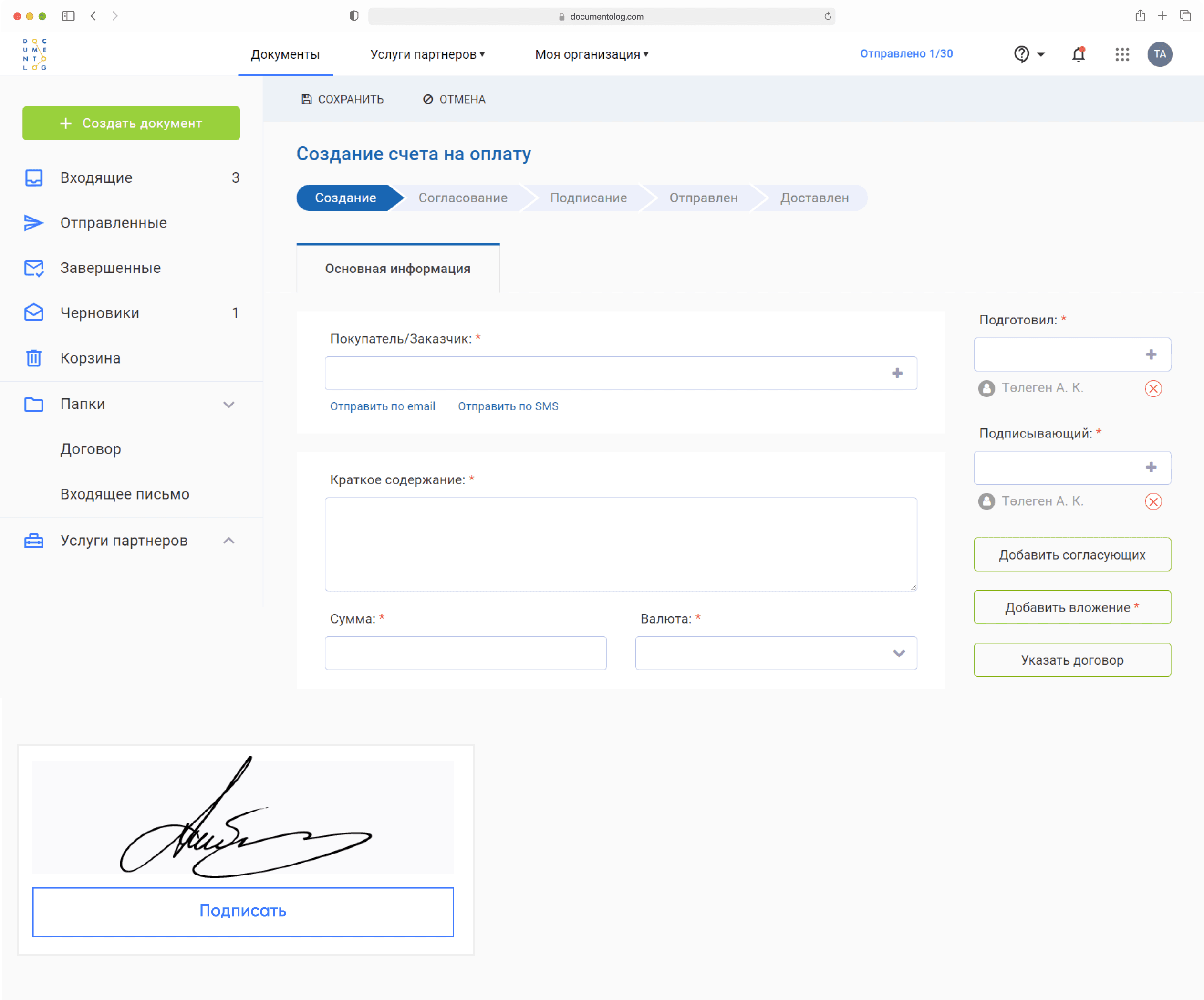Viewport: 1204px width, 1000px height.
Task: Click plus icon in Покупатель/Заказчик field
Action: [897, 374]
